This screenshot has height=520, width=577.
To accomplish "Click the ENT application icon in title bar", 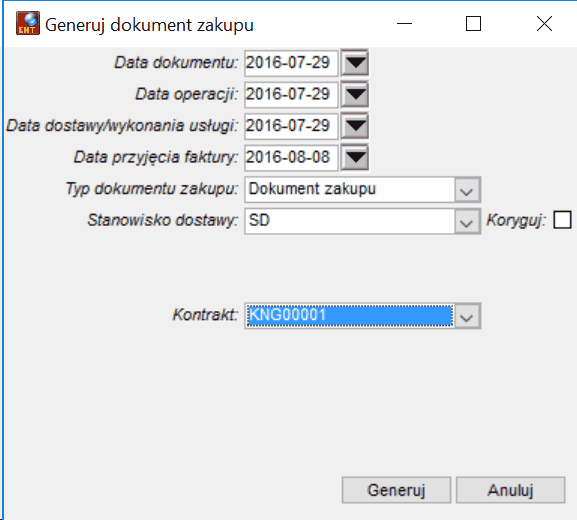I will pos(28,23).
